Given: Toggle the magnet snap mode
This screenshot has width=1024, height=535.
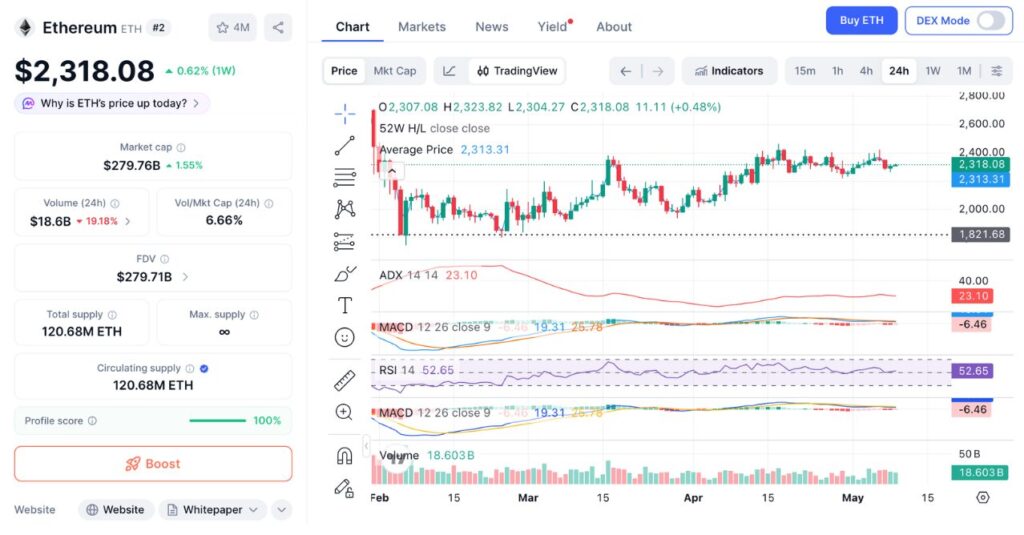Looking at the screenshot, I should click(x=345, y=455).
